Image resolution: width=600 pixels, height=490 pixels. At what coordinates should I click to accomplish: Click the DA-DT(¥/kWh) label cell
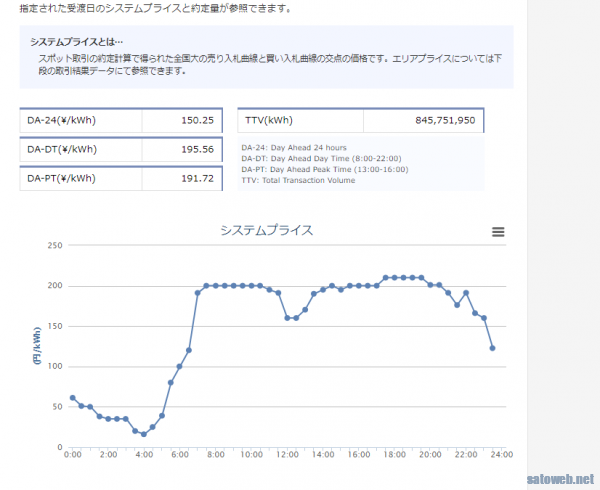[x=80, y=149]
